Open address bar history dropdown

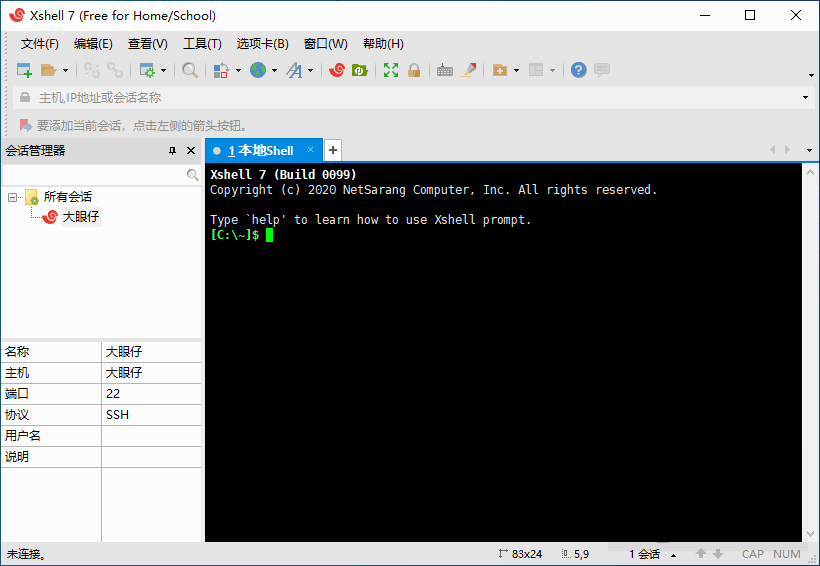click(805, 97)
